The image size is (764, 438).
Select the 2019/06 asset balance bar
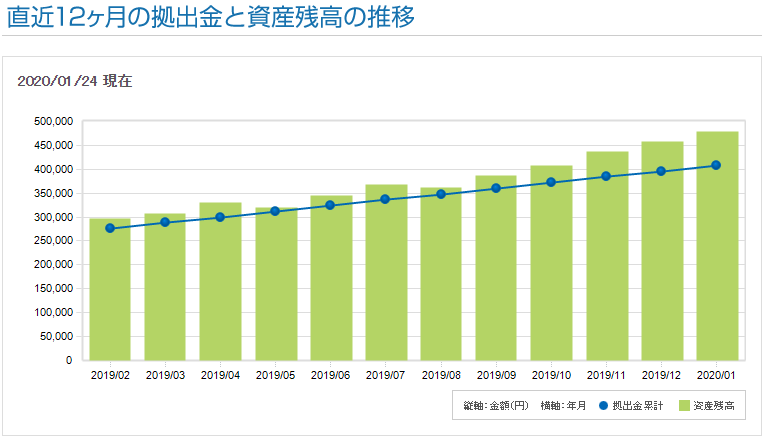click(x=331, y=278)
